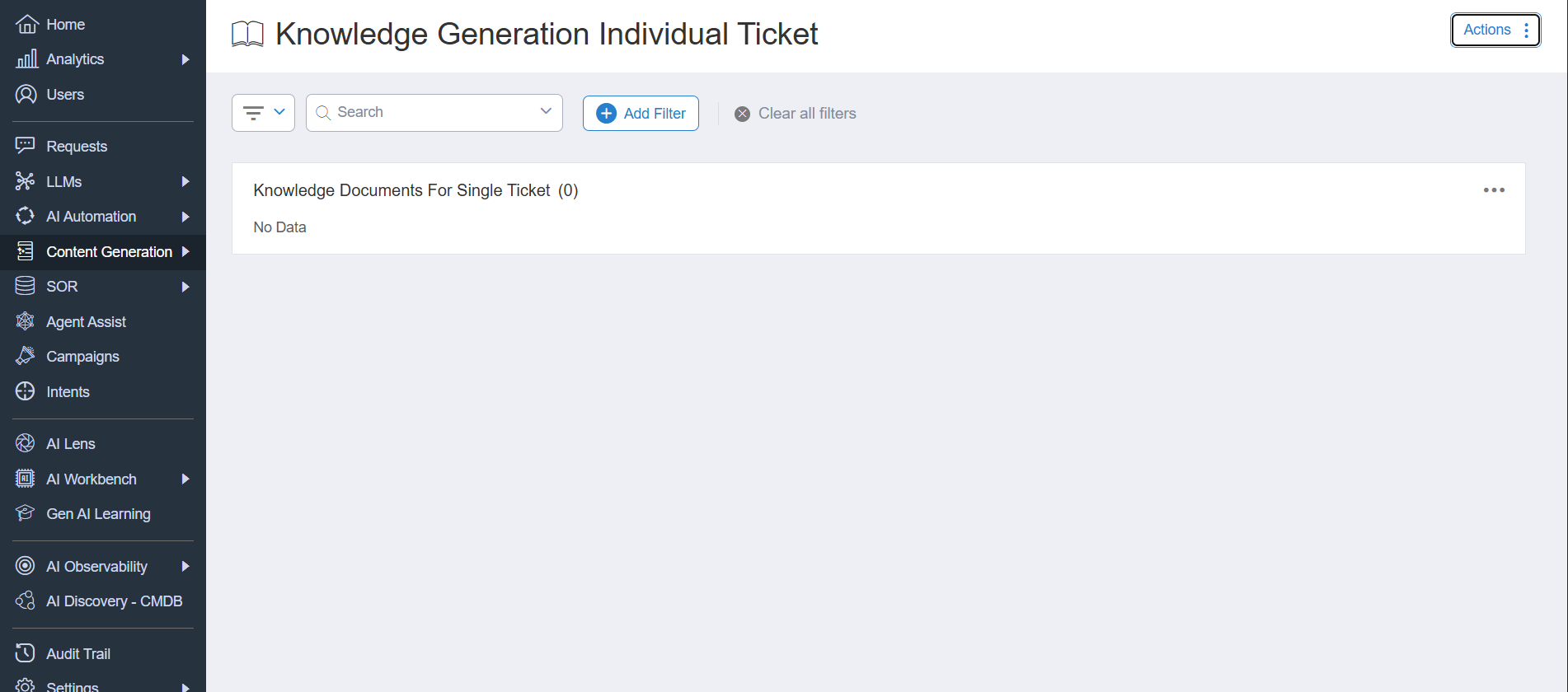This screenshot has width=1568, height=692.
Task: Click the Requests chat icon
Action: [26, 146]
